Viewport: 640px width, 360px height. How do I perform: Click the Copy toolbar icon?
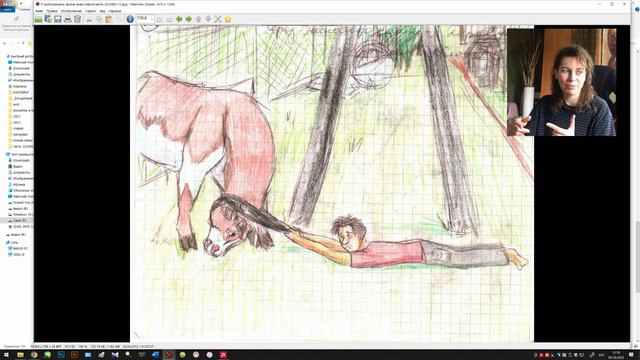click(99, 19)
